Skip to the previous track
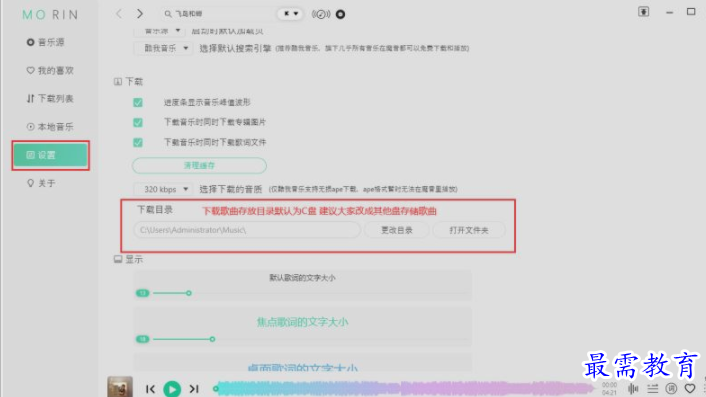The height and width of the screenshot is (397, 706). tap(150, 389)
